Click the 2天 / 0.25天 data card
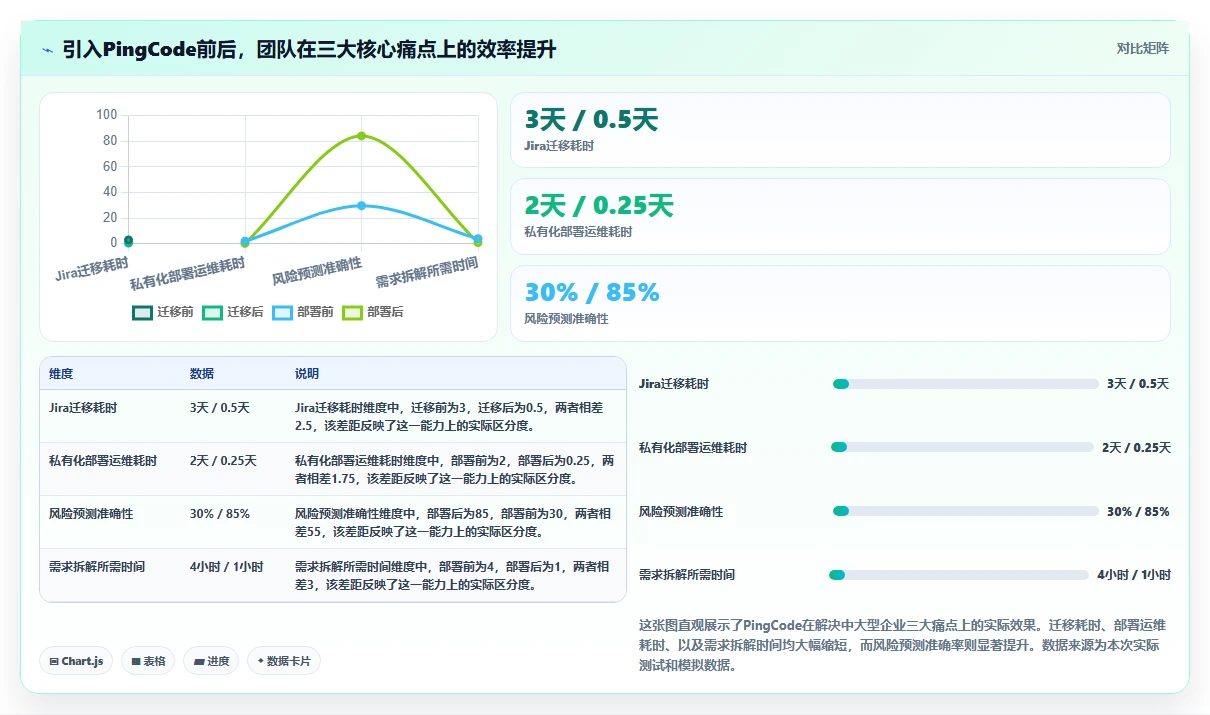 tap(840, 216)
